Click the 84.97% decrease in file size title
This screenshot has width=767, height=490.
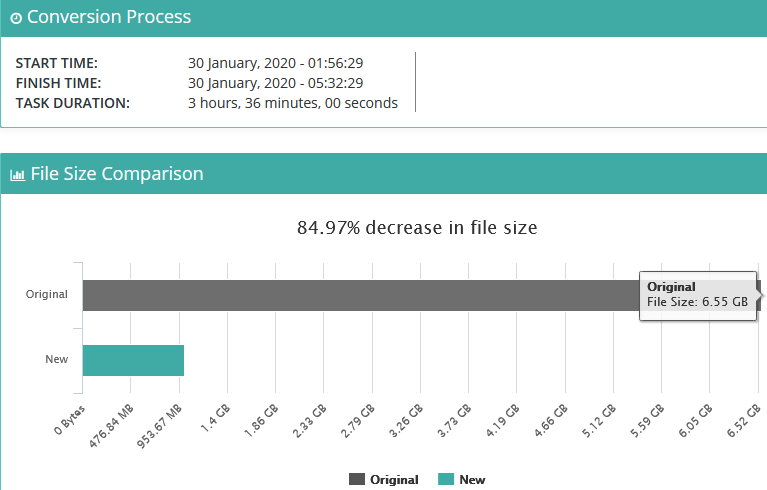pyautogui.click(x=417, y=228)
